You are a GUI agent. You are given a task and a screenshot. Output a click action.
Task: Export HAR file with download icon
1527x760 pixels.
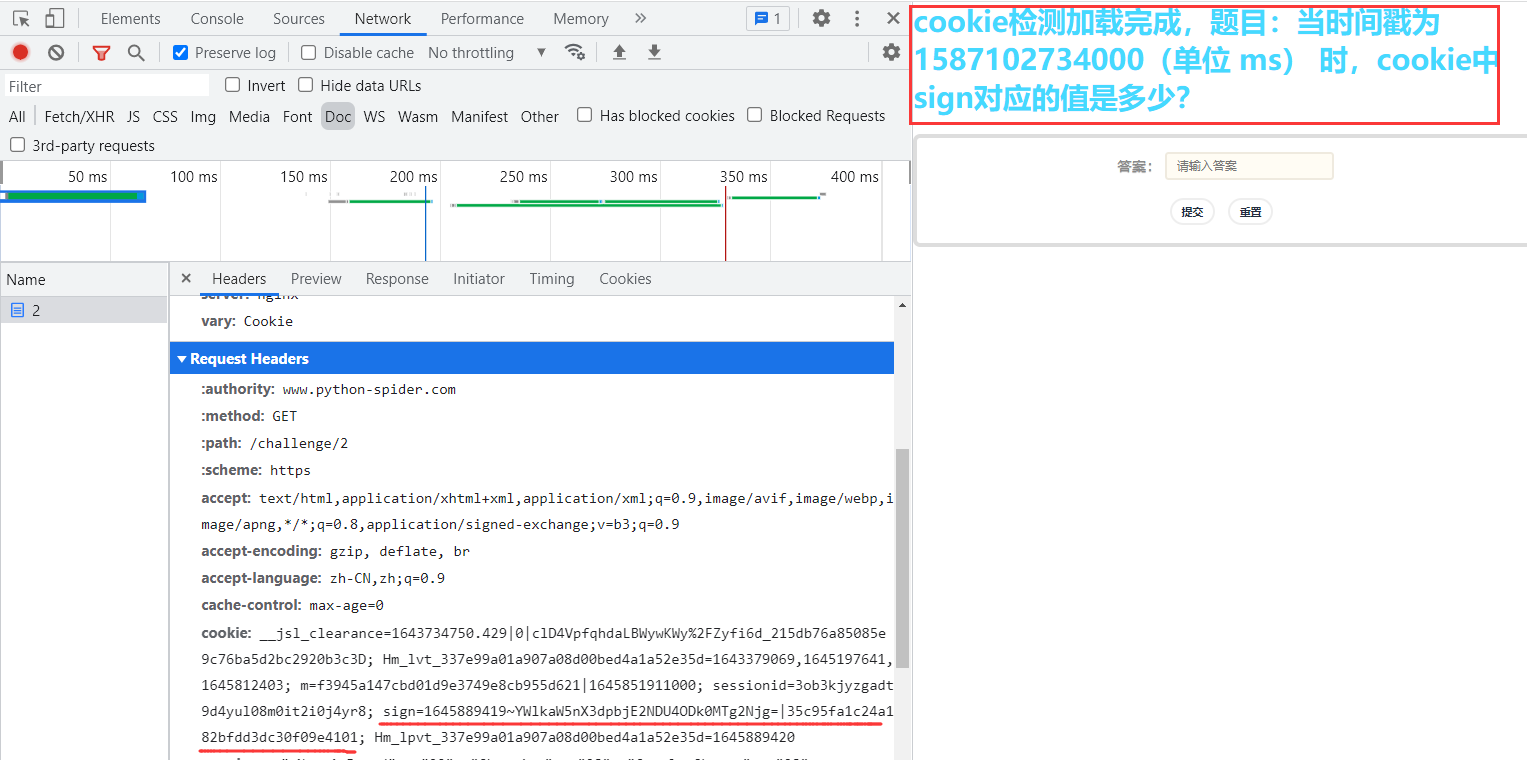(654, 52)
